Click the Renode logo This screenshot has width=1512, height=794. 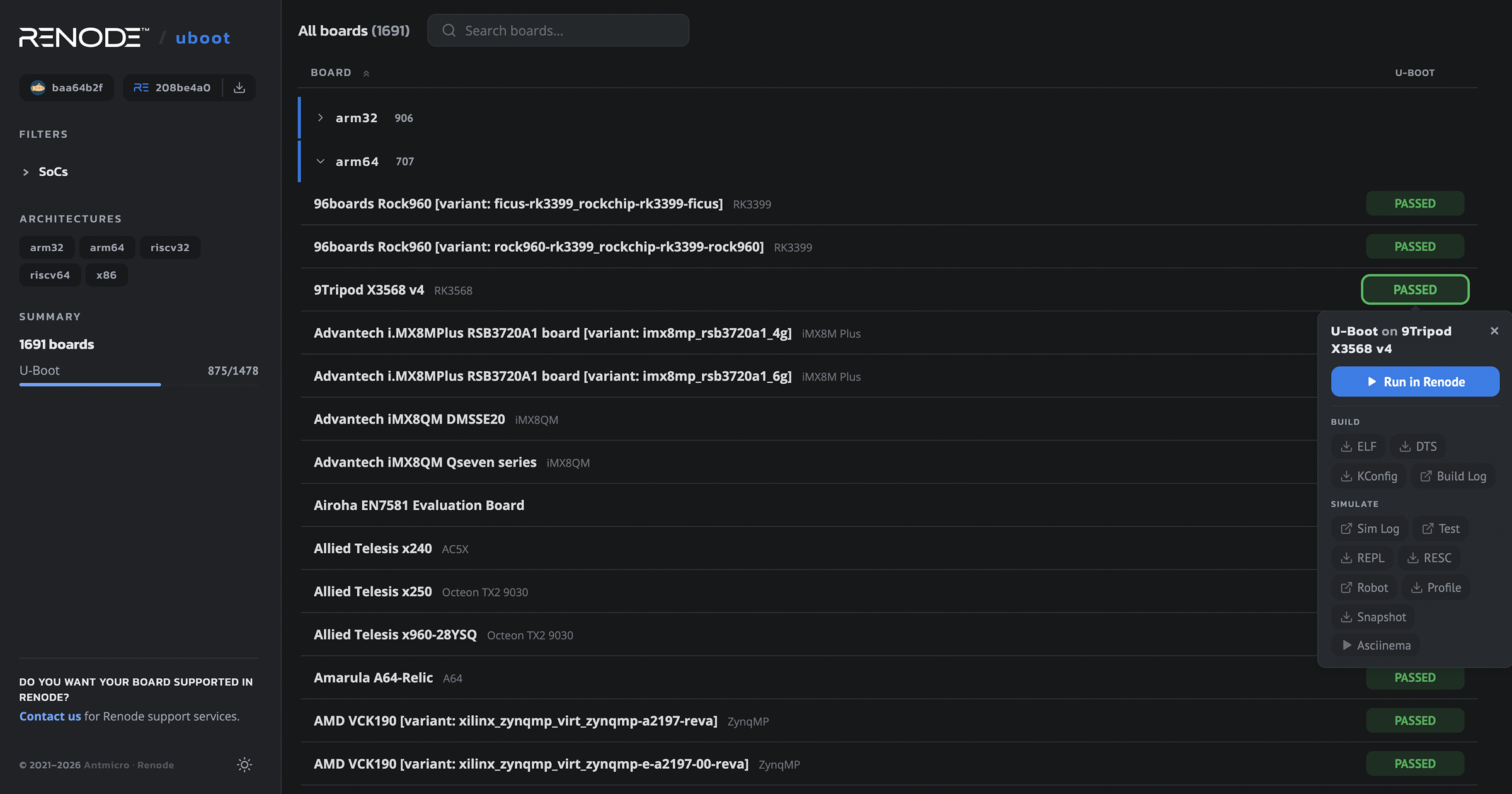point(84,37)
